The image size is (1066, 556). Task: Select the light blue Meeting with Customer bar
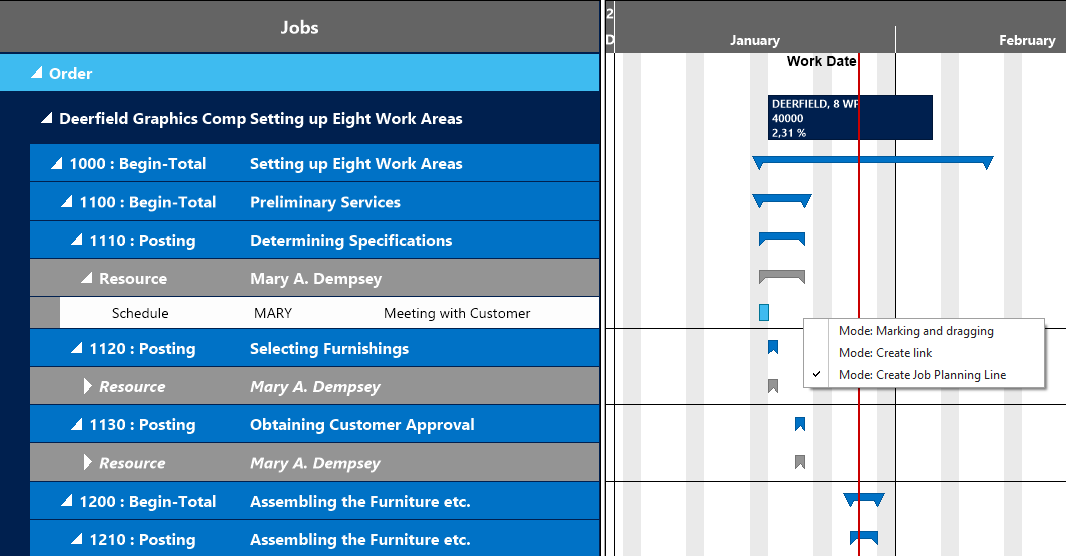coord(764,312)
